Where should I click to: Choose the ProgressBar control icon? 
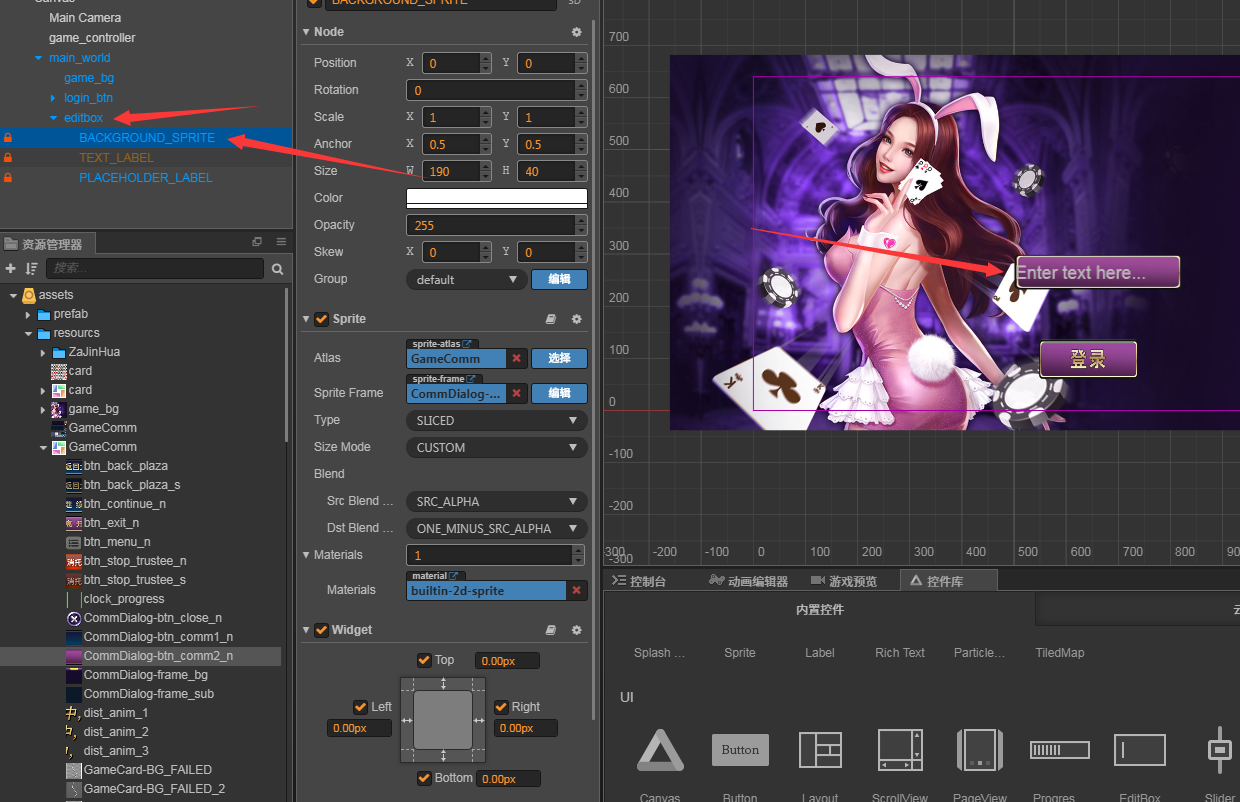point(1060,750)
